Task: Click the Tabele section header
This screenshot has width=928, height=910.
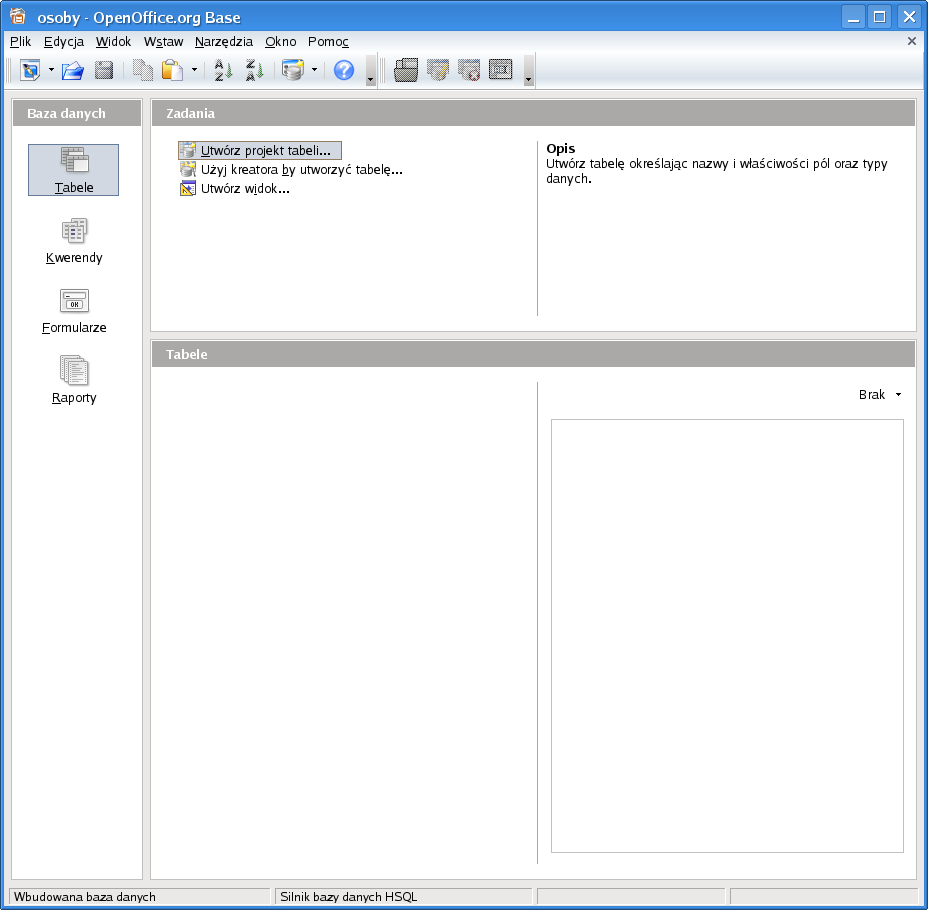Action: 533,354
